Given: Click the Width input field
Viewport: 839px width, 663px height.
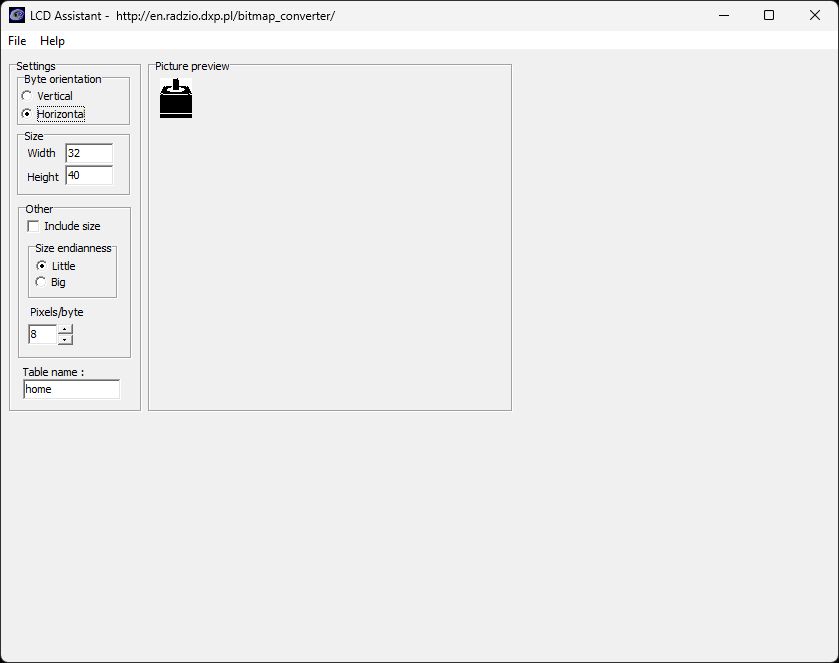Looking at the screenshot, I should (x=89, y=153).
